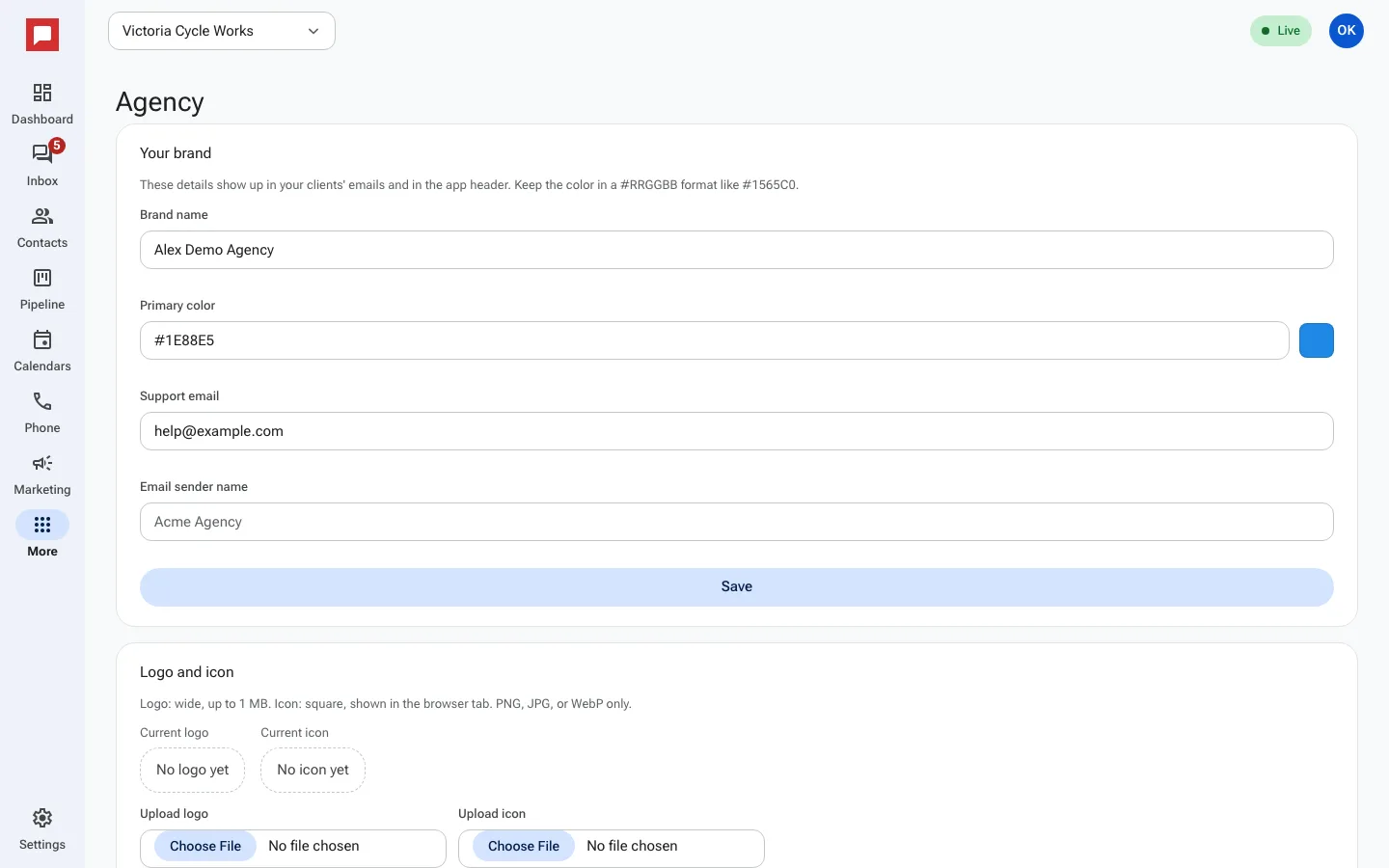
Task: Click the 'Support email' field label
Action: point(179,396)
